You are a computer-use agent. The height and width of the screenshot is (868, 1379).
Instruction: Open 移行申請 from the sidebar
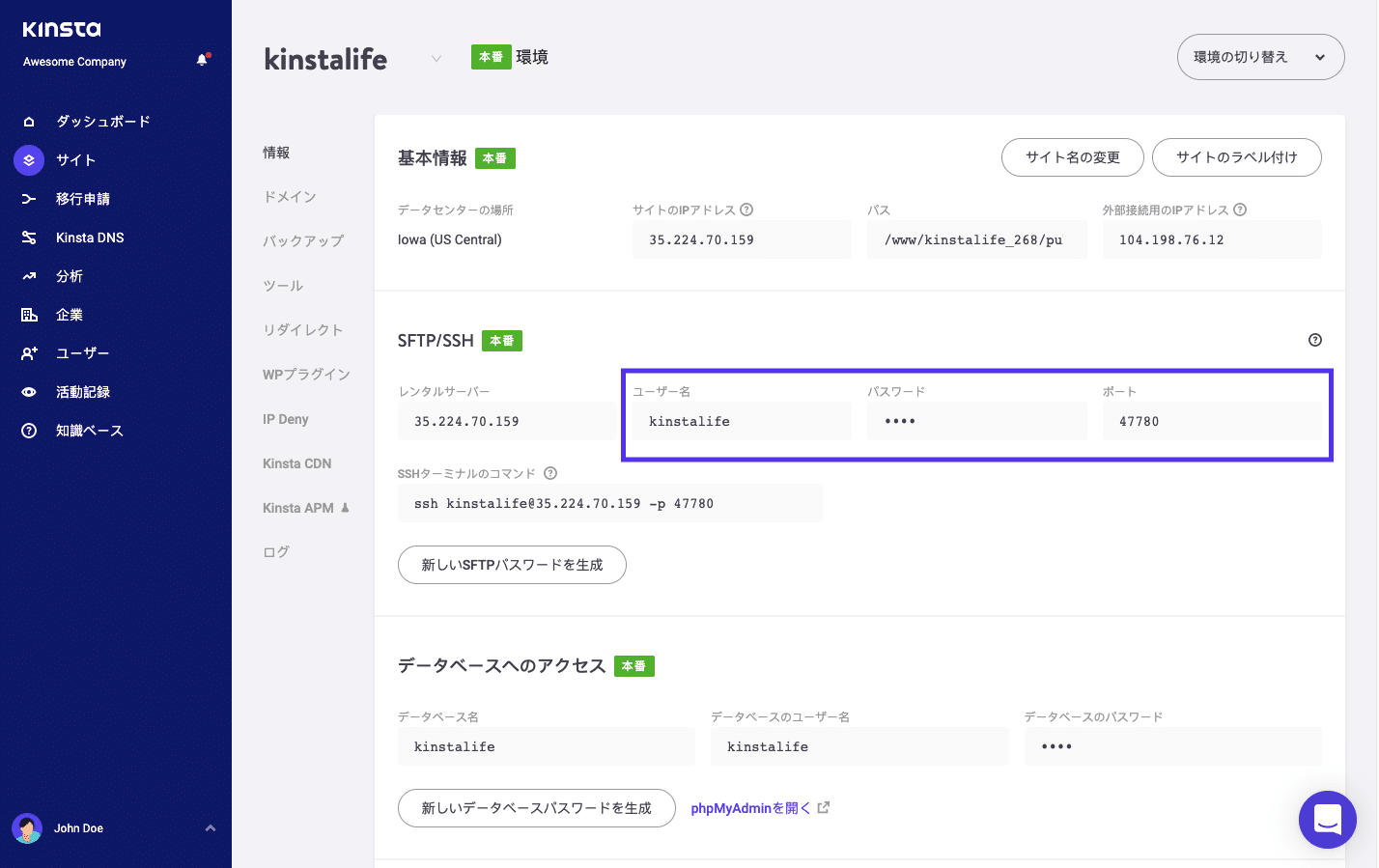coord(28,198)
